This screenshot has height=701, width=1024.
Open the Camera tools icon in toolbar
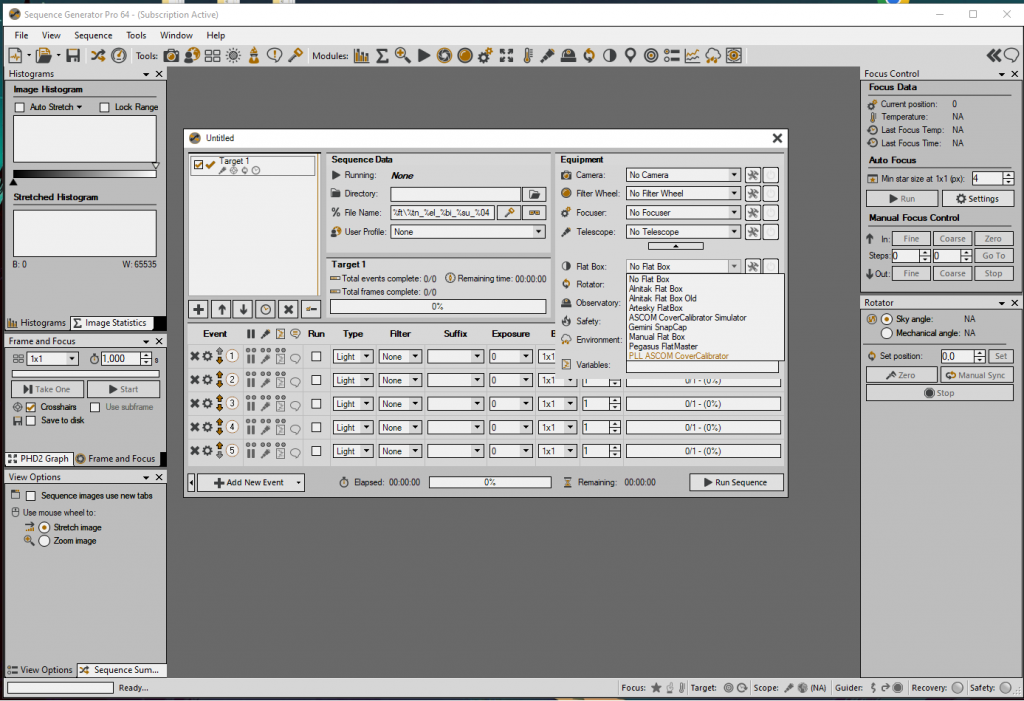(x=171, y=55)
